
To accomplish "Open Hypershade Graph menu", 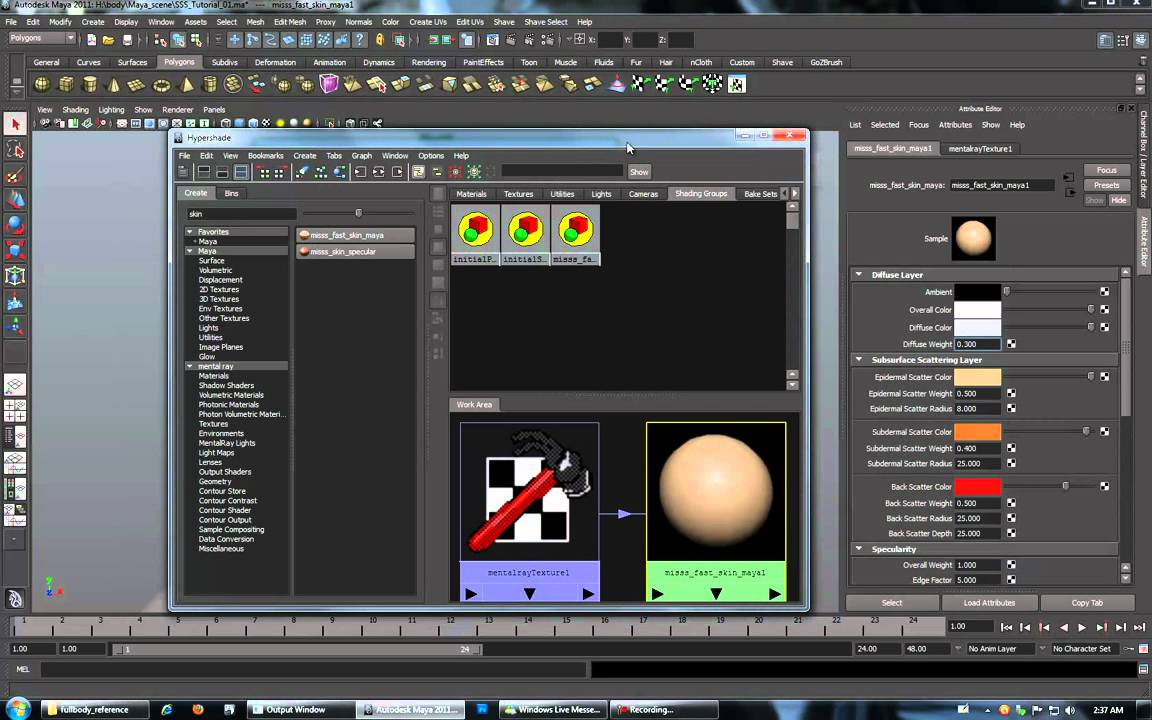I will pos(361,156).
